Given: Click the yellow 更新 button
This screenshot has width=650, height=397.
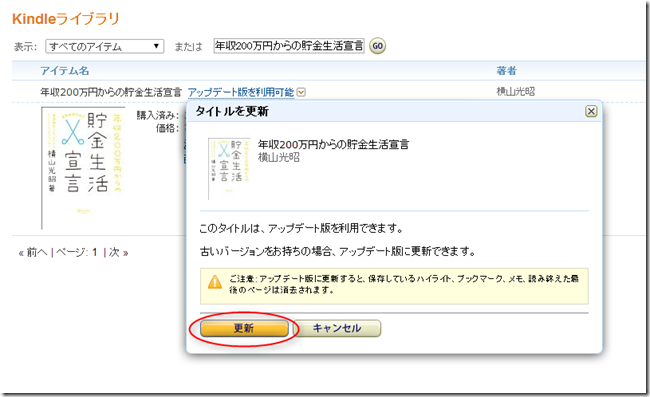Looking at the screenshot, I should click(x=244, y=328).
